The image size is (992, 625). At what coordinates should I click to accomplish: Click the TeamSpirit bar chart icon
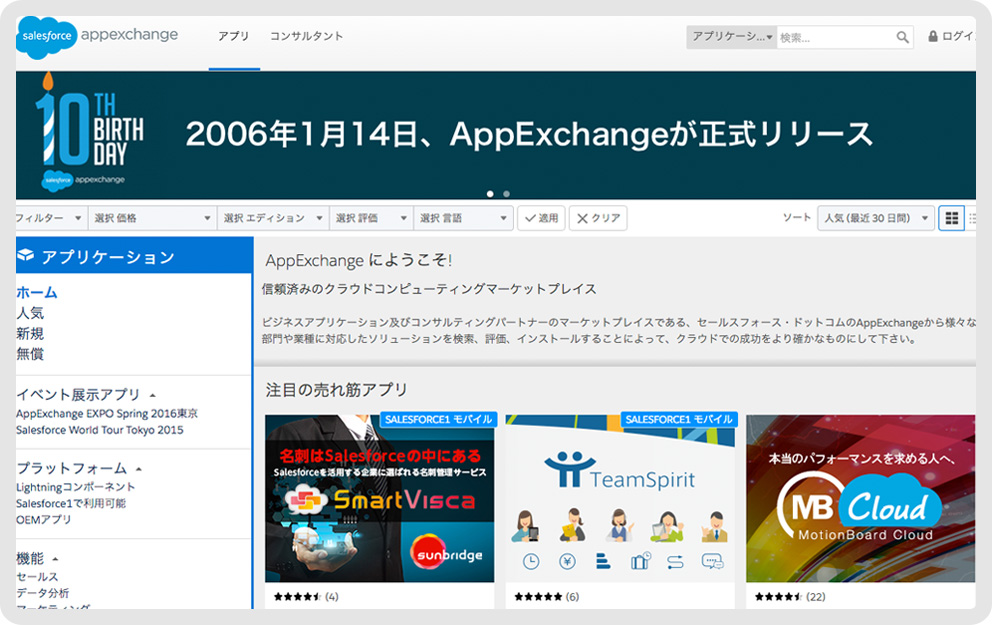coord(603,561)
